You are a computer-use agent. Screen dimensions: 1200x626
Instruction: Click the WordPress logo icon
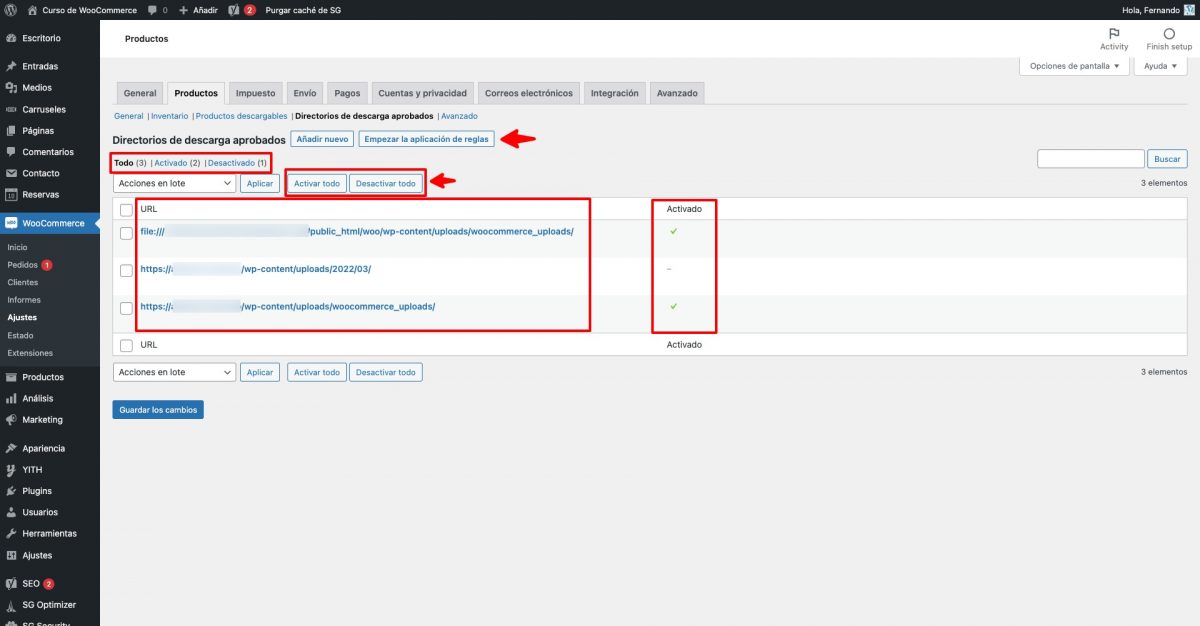point(11,10)
